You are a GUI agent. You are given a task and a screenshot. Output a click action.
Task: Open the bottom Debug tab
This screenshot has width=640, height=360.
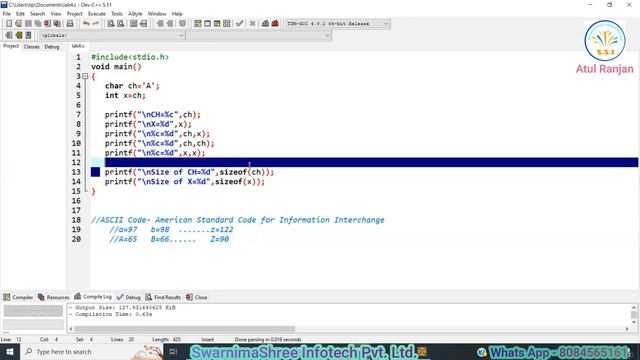tap(129, 297)
